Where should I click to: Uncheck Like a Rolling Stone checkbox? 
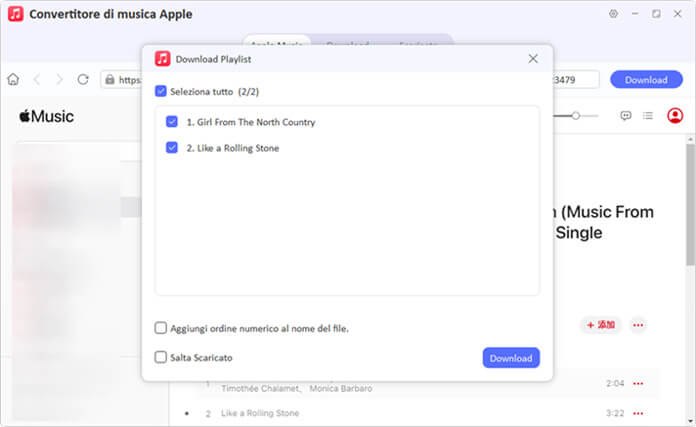click(172, 147)
